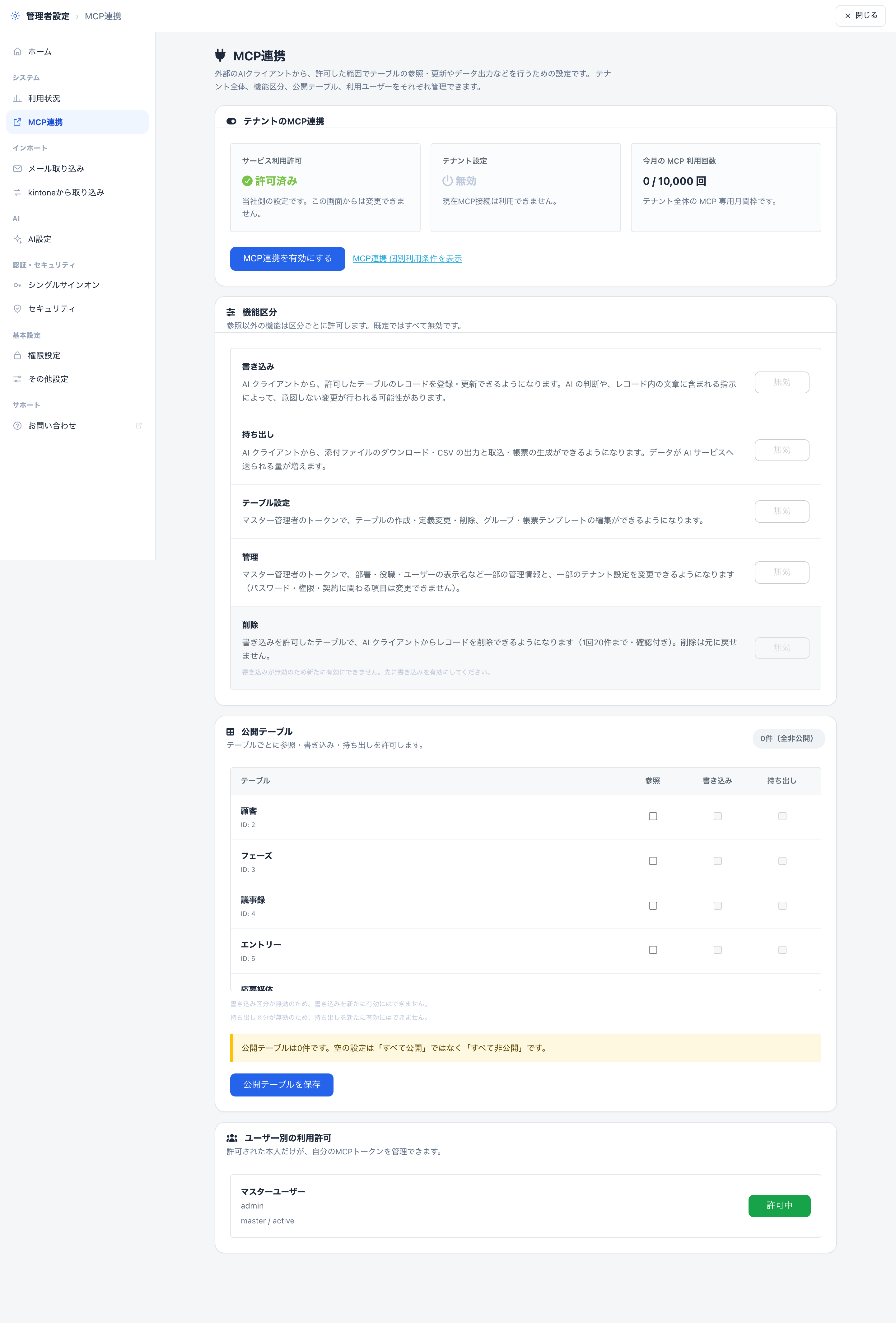Viewport: 896px width, 1323px height.
Task: Toggle the 管理 feature 無効 button
Action: pos(782,572)
